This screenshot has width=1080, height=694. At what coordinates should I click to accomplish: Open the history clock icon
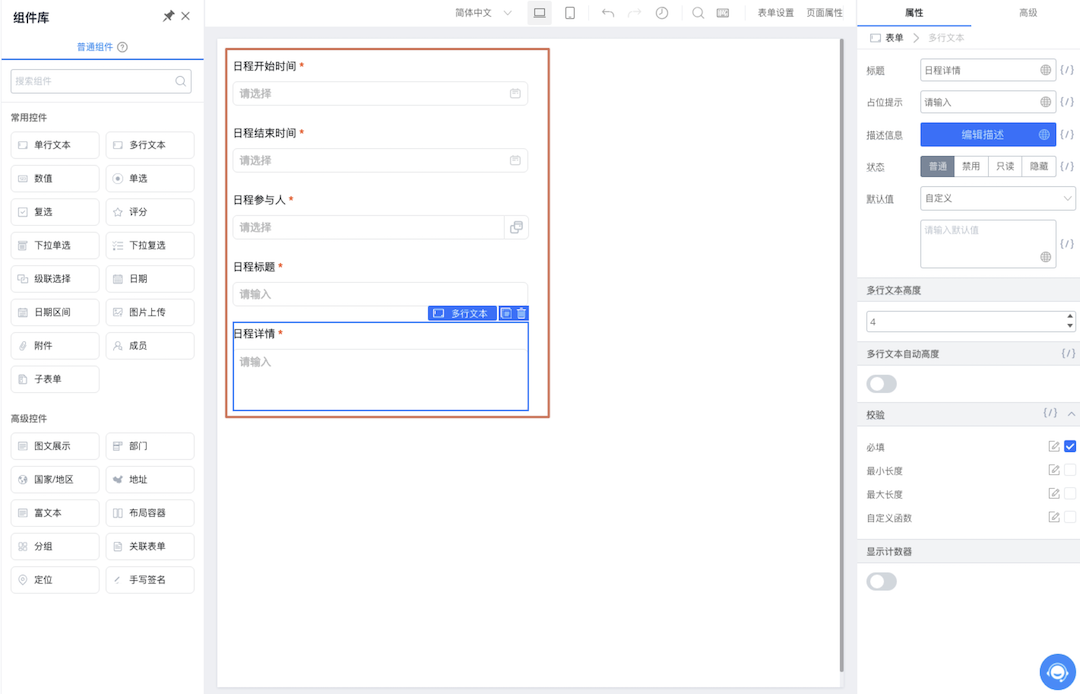661,13
